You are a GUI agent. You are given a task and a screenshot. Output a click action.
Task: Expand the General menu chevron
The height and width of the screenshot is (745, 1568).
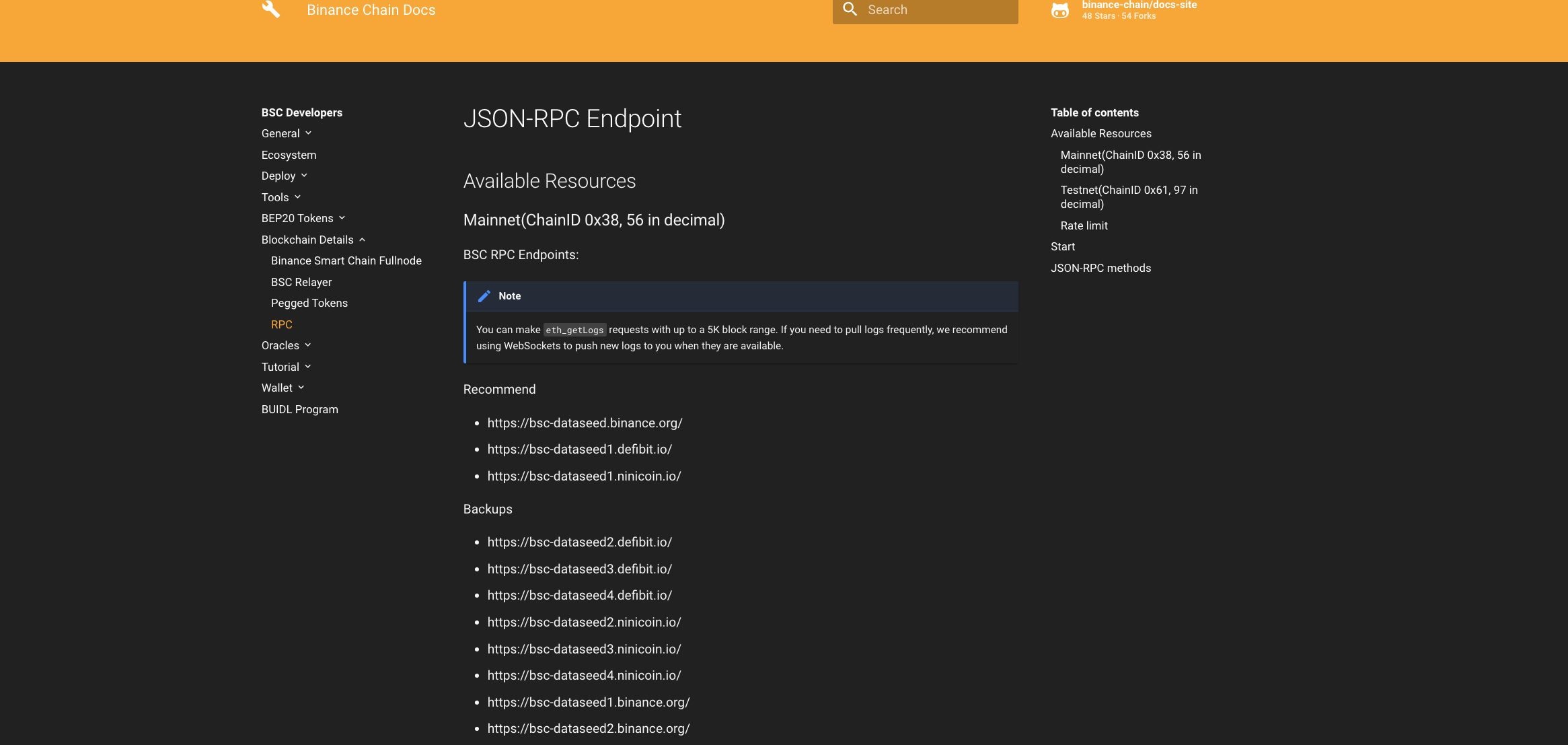(309, 133)
